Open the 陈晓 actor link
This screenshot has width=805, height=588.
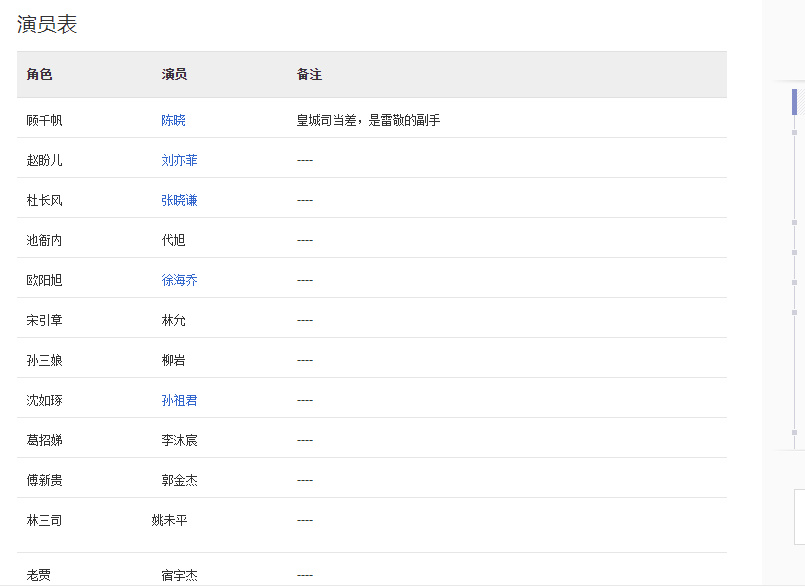[174, 120]
